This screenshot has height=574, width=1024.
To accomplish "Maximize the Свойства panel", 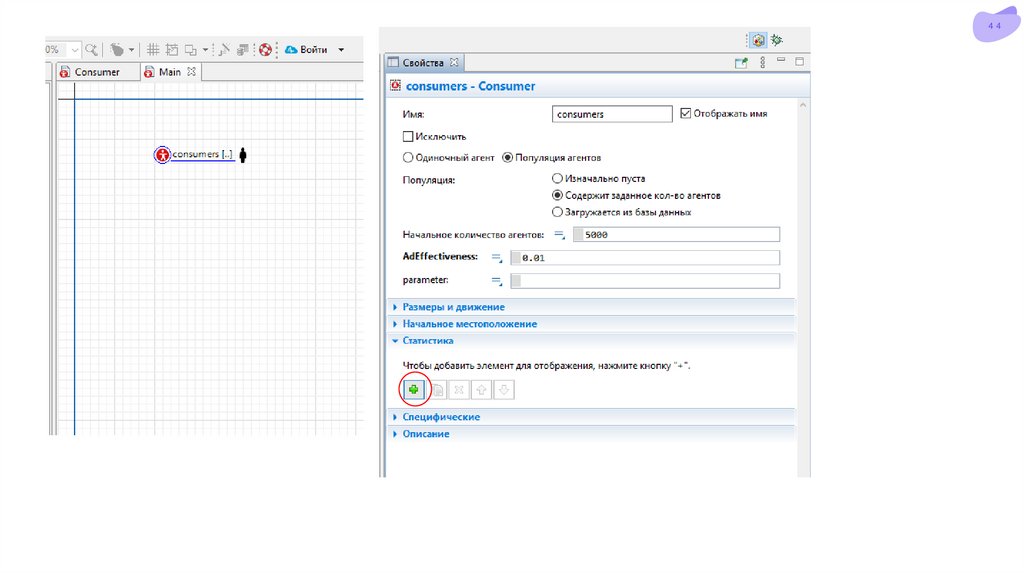I will [x=799, y=61].
